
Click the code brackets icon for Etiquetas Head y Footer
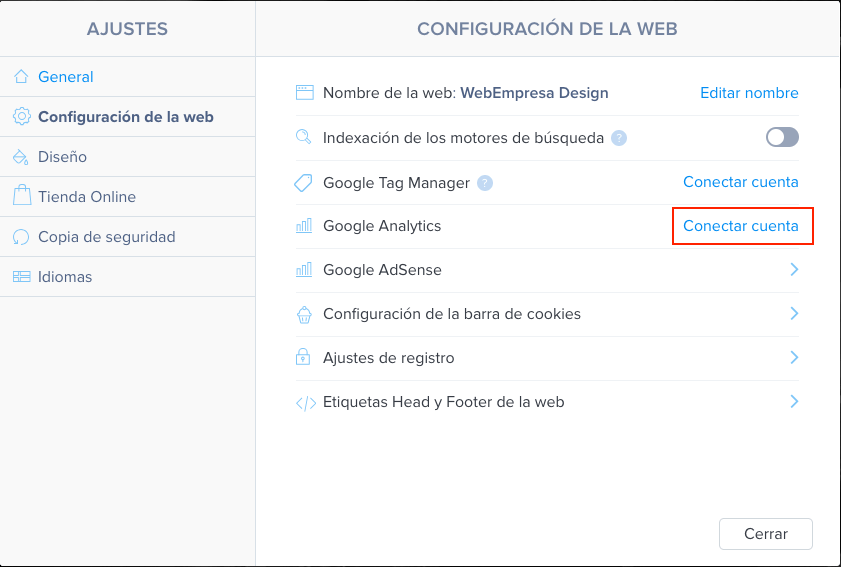tap(305, 403)
